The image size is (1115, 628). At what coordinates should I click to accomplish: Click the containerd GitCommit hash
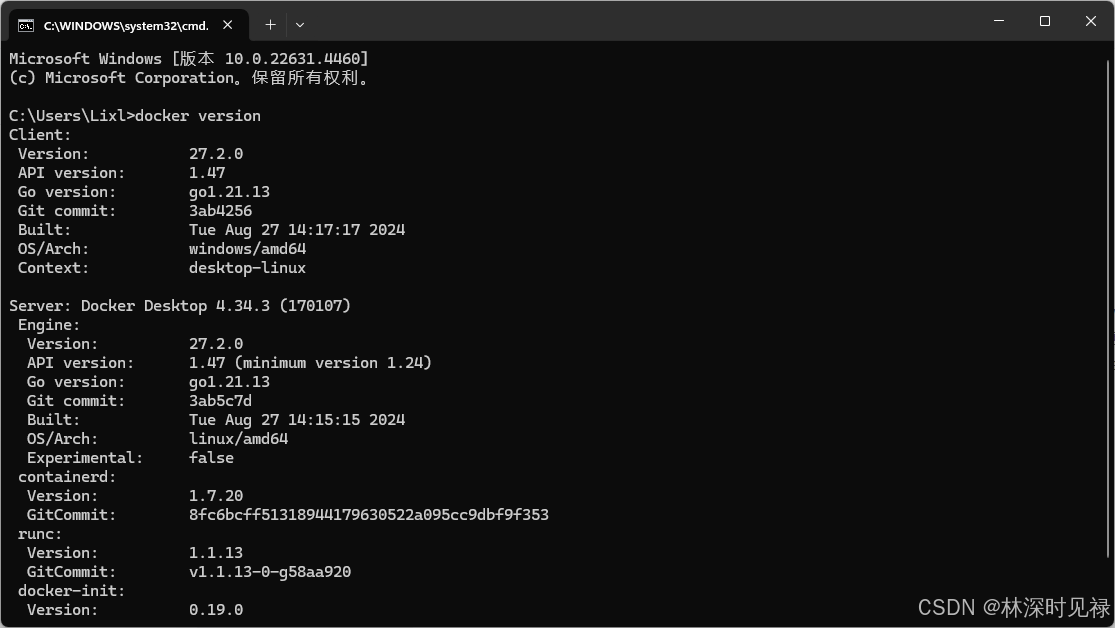point(369,515)
